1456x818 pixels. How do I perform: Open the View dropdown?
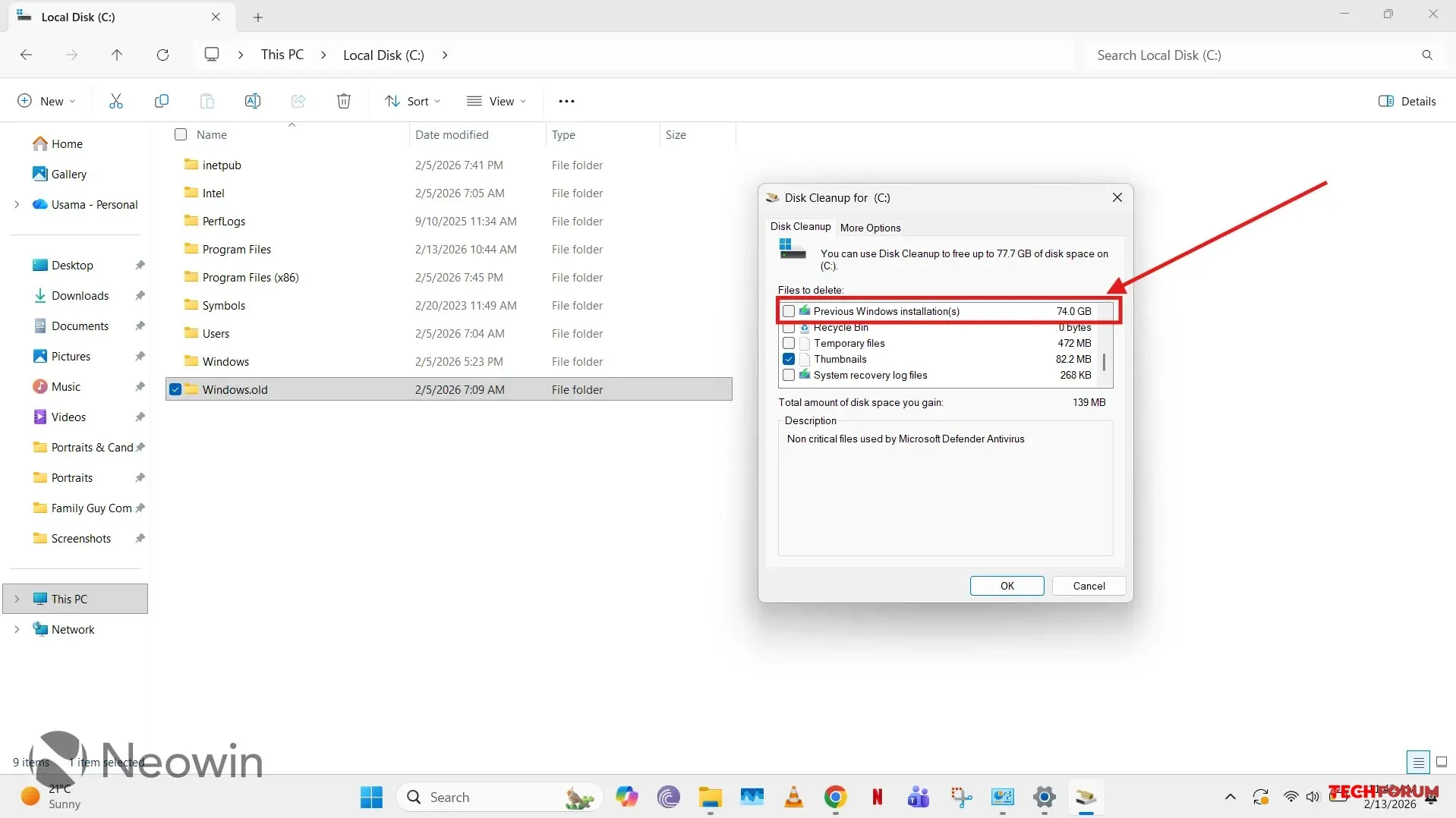pyautogui.click(x=496, y=101)
